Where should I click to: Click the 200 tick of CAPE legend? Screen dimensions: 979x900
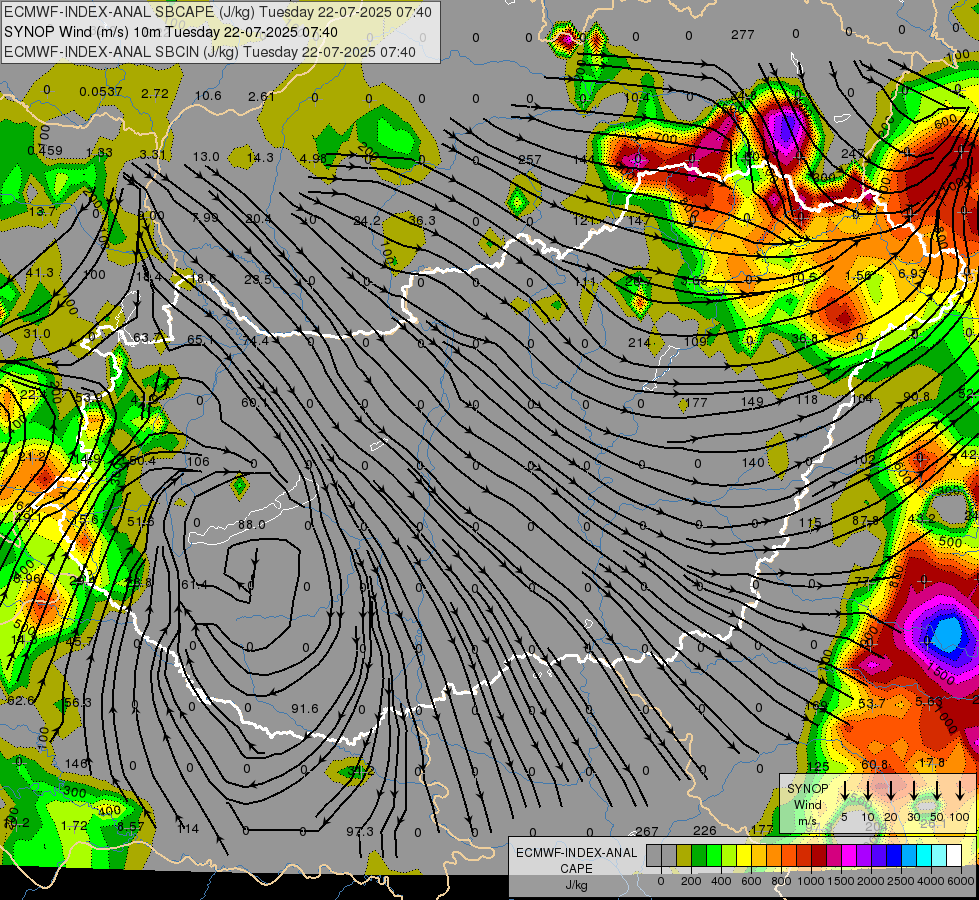click(691, 881)
